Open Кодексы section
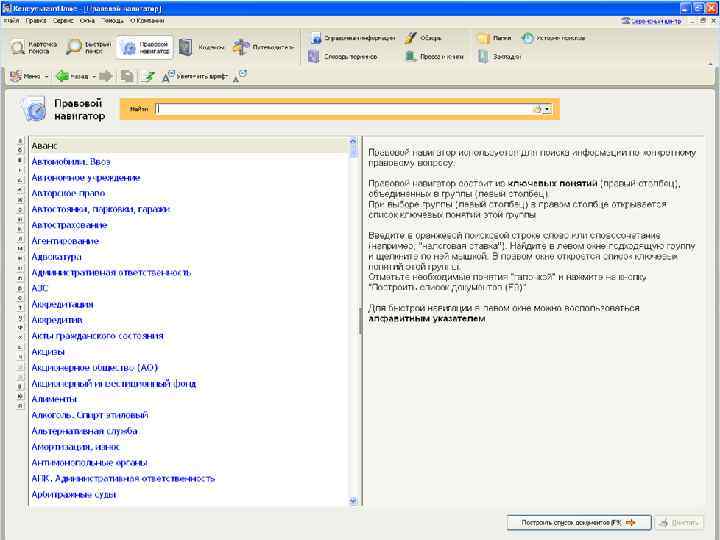720x540 pixels. click(x=201, y=47)
